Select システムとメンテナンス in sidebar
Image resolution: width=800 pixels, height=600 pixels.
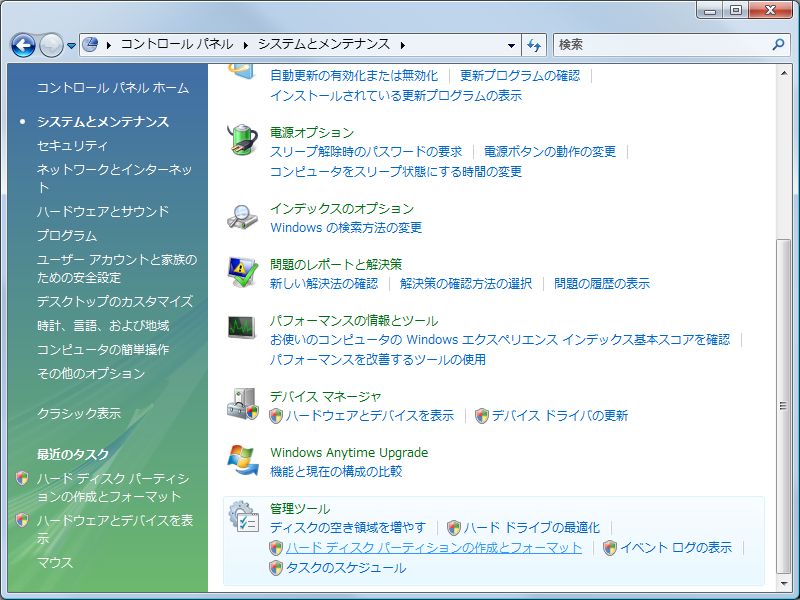pyautogui.click(x=103, y=121)
